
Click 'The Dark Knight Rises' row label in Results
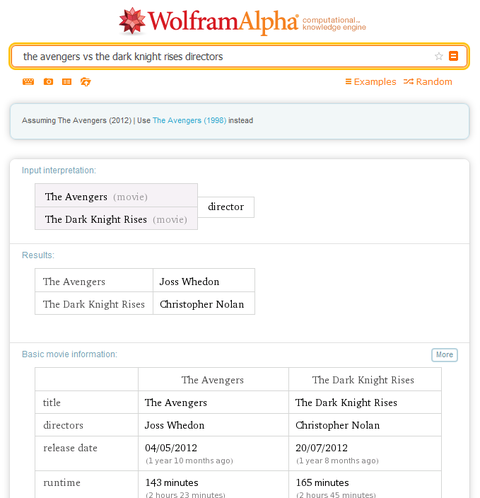[94, 304]
